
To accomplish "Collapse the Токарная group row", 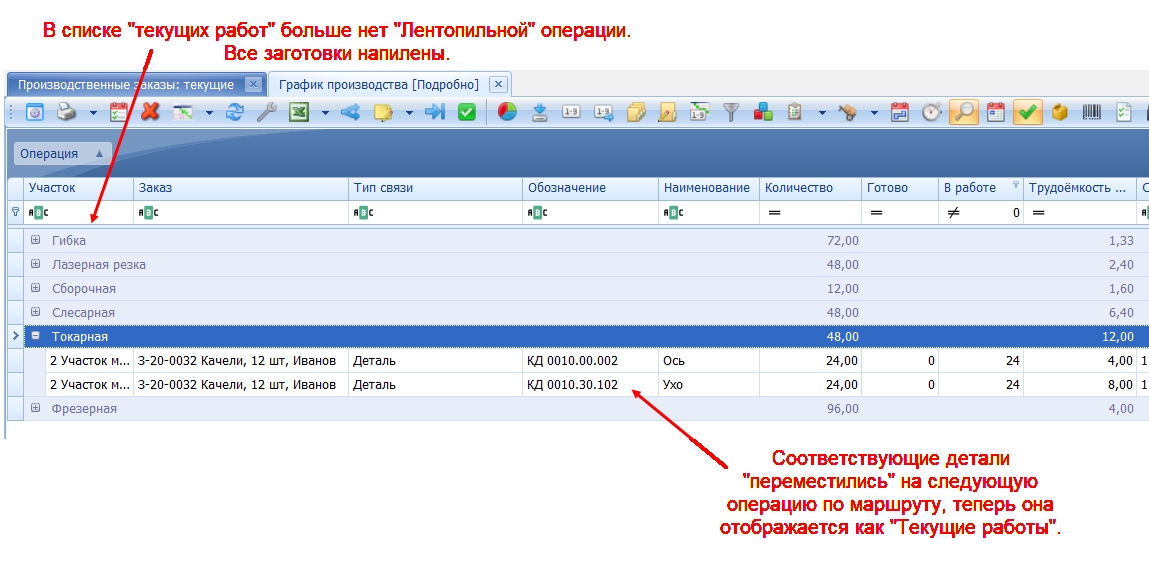I will point(35,336).
